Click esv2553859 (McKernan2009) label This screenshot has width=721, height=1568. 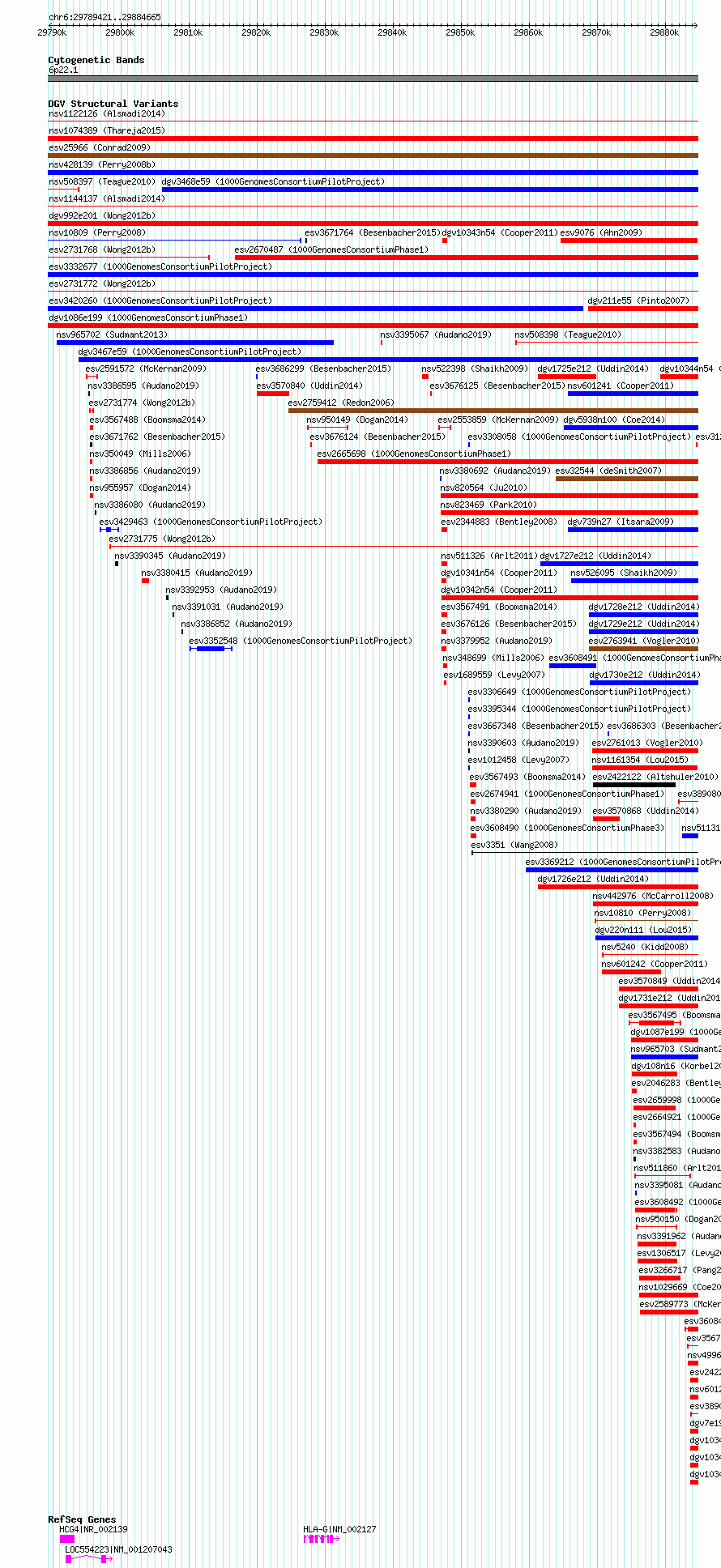(498, 420)
